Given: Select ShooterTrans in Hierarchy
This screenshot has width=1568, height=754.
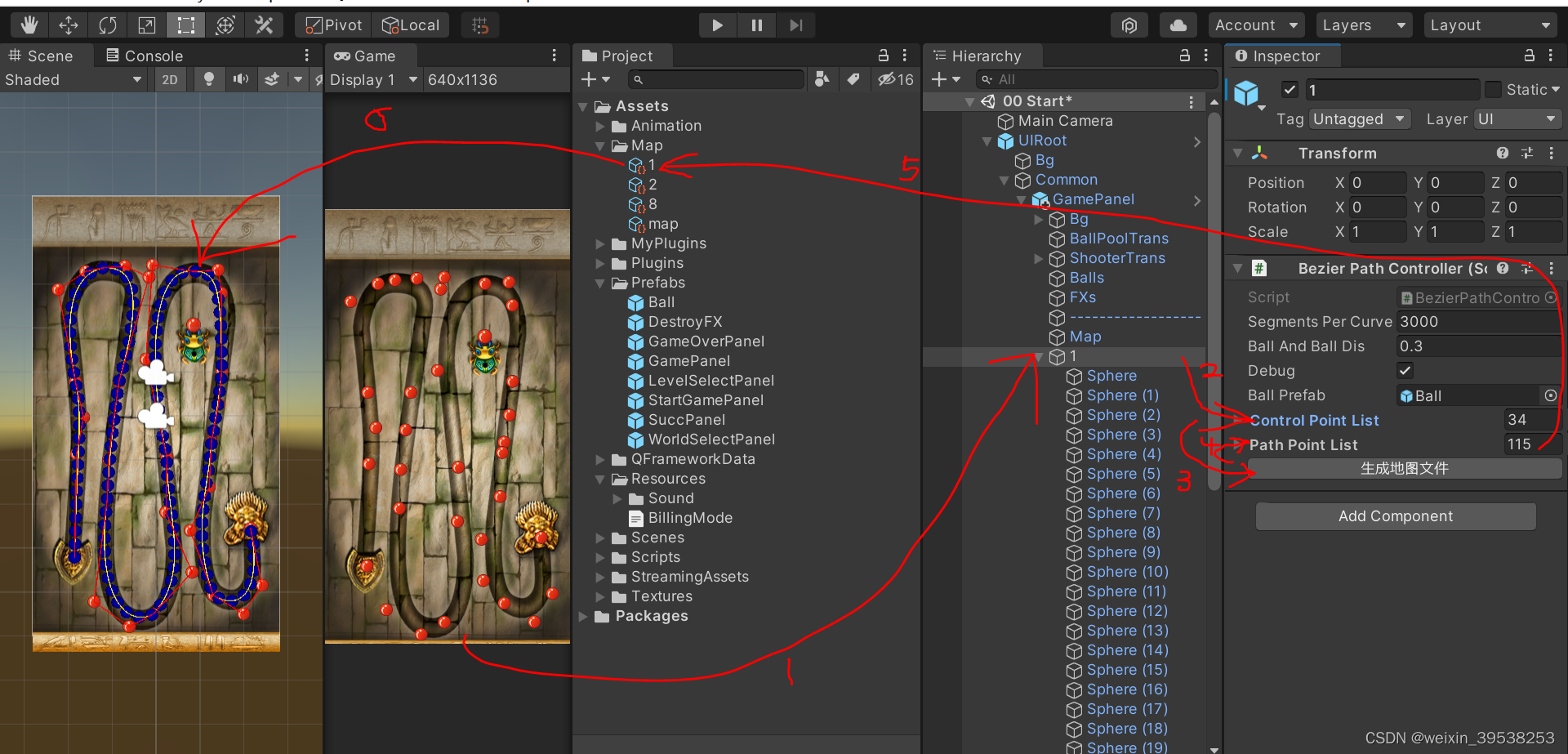Looking at the screenshot, I should (1107, 258).
